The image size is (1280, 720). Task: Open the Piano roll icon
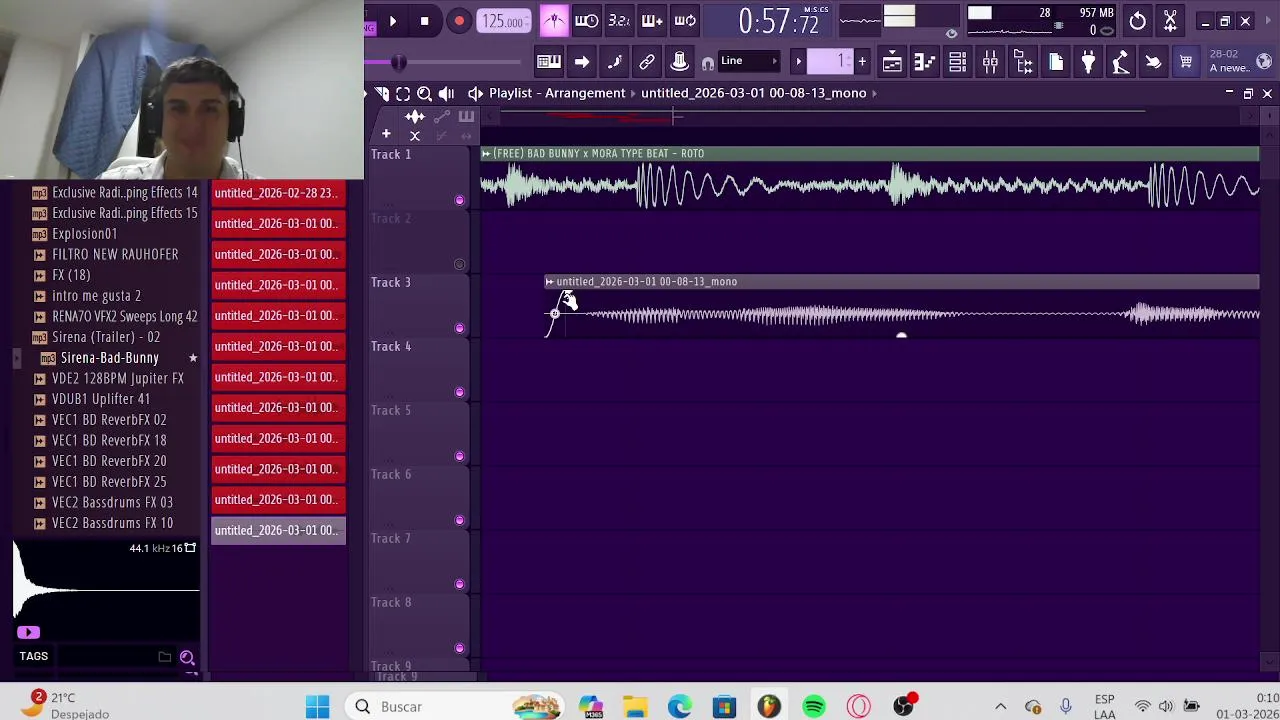click(924, 62)
